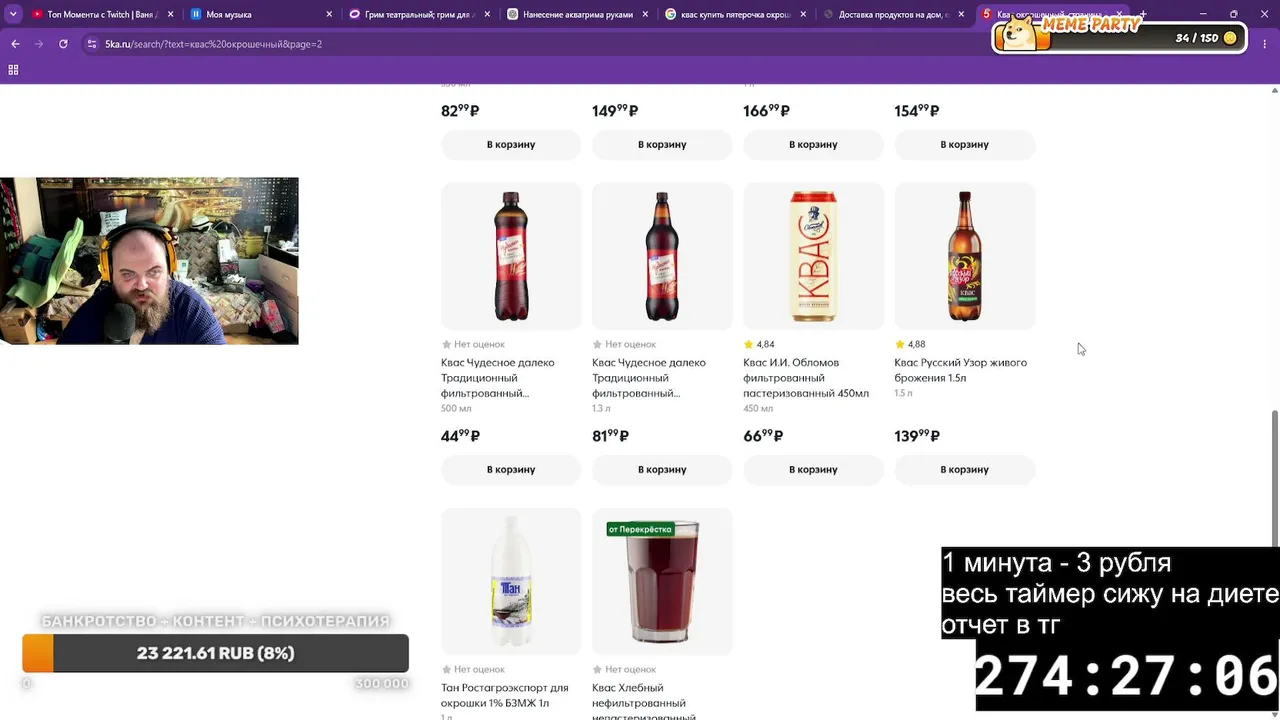Expand the tab search dropdown arrow

point(13,14)
